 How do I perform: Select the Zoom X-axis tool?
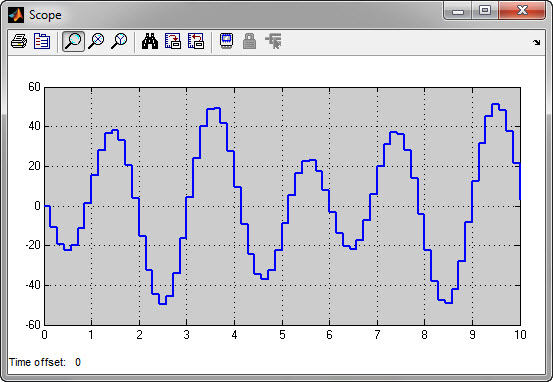pyautogui.click(x=96, y=41)
